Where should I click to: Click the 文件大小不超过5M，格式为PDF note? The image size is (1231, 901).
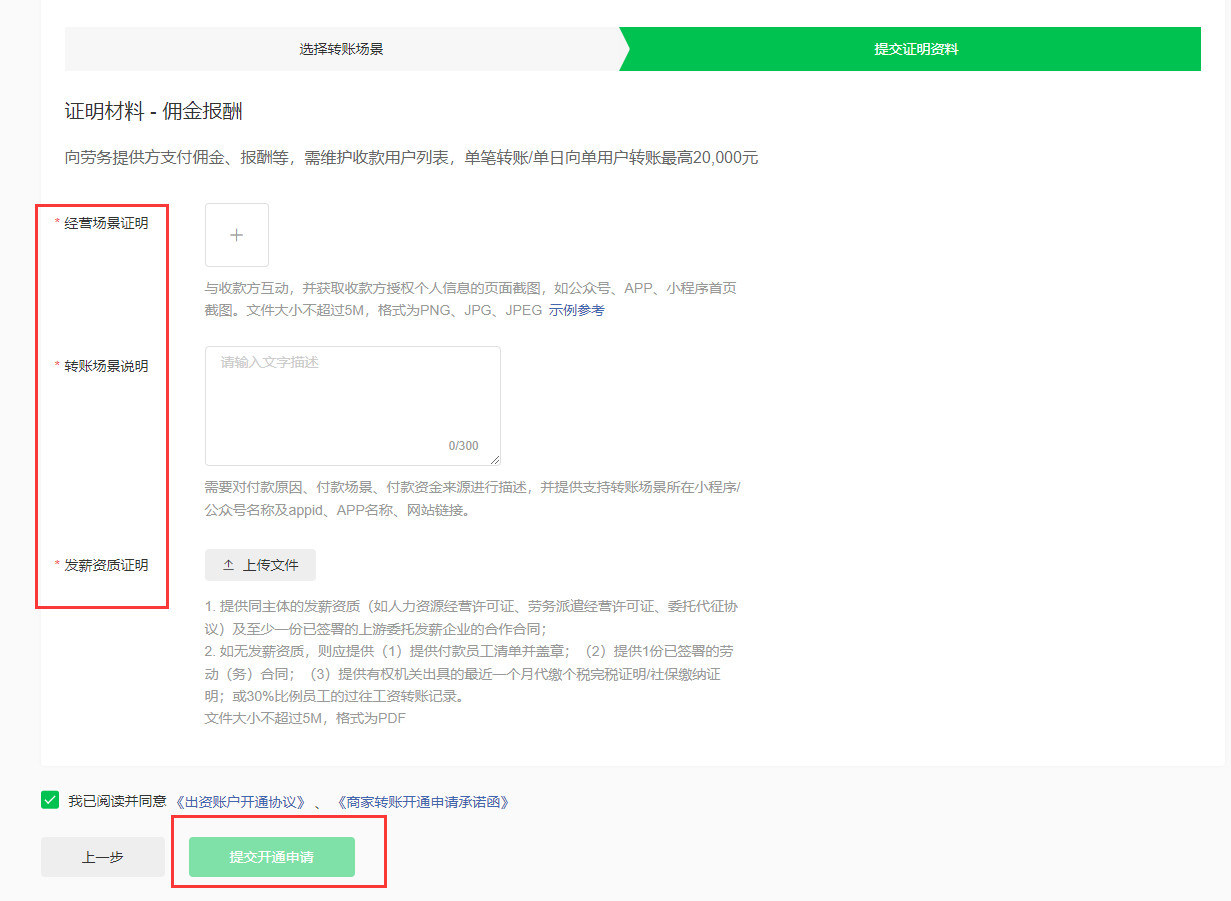[x=305, y=718]
